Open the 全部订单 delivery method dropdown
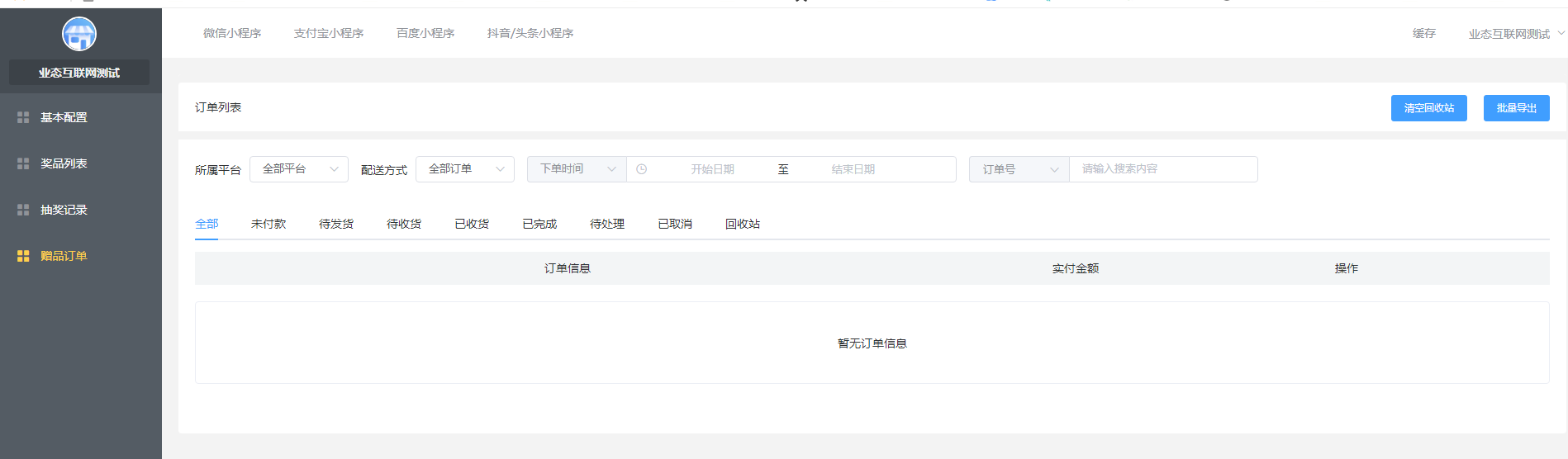This screenshot has height=459, width=1568. pyautogui.click(x=465, y=169)
